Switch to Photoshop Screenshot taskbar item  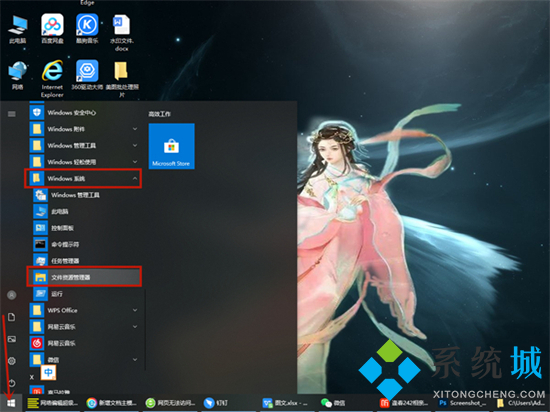tap(463, 403)
